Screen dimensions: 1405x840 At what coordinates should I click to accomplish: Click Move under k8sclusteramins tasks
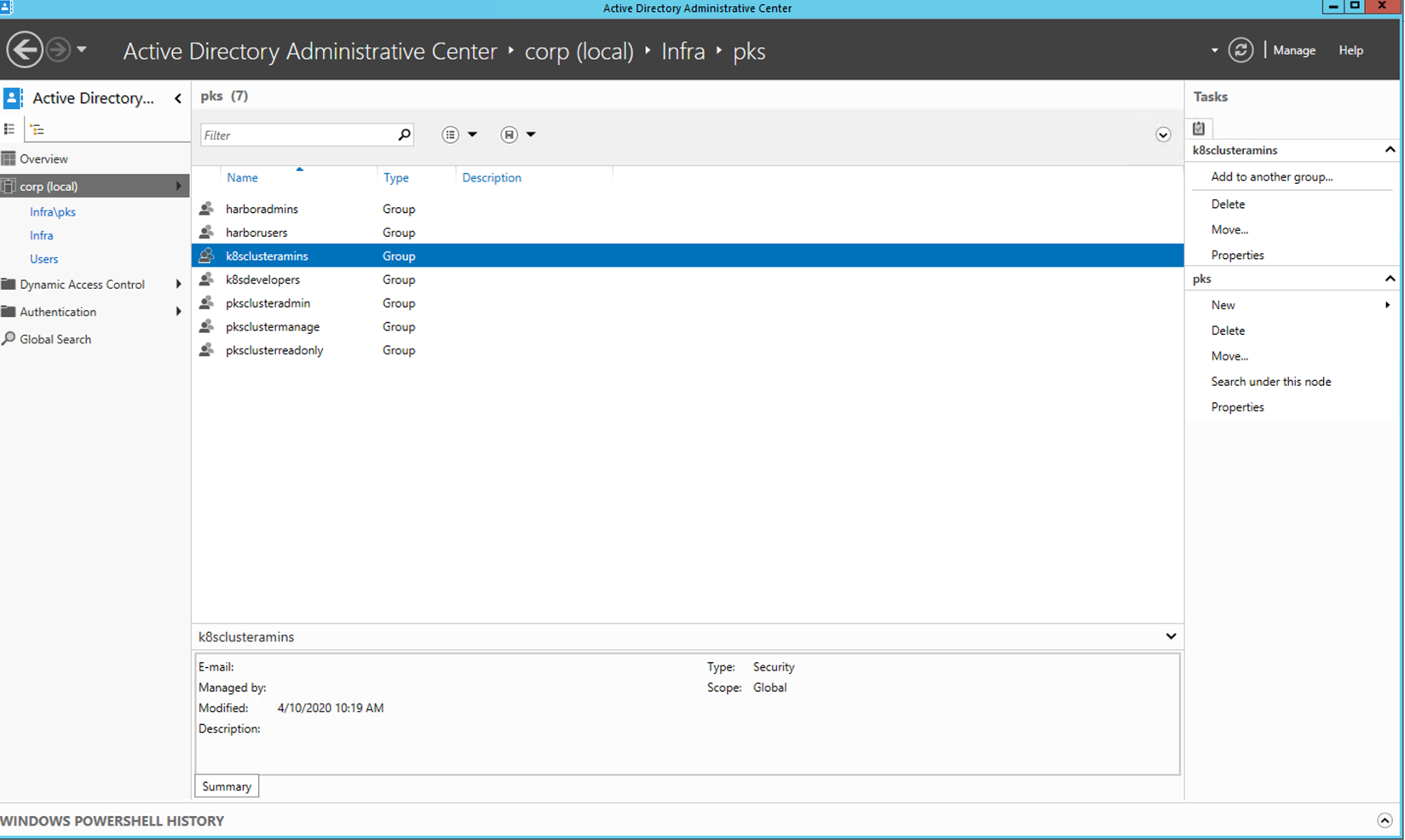(x=1229, y=230)
